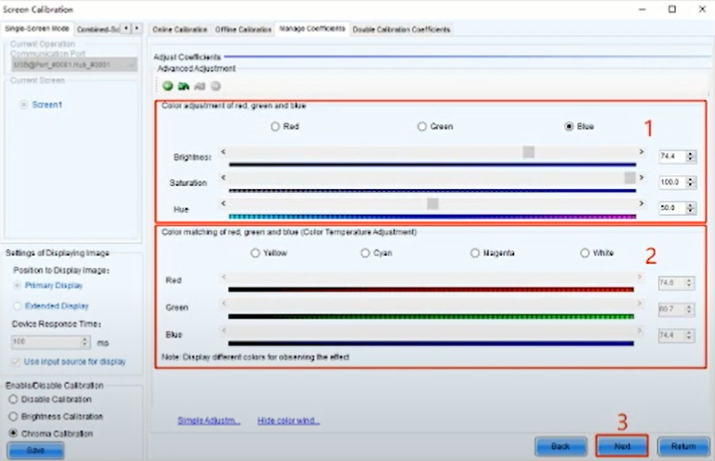The height and width of the screenshot is (461, 715).
Task: Select the Screen1 radio button
Action: pos(24,105)
